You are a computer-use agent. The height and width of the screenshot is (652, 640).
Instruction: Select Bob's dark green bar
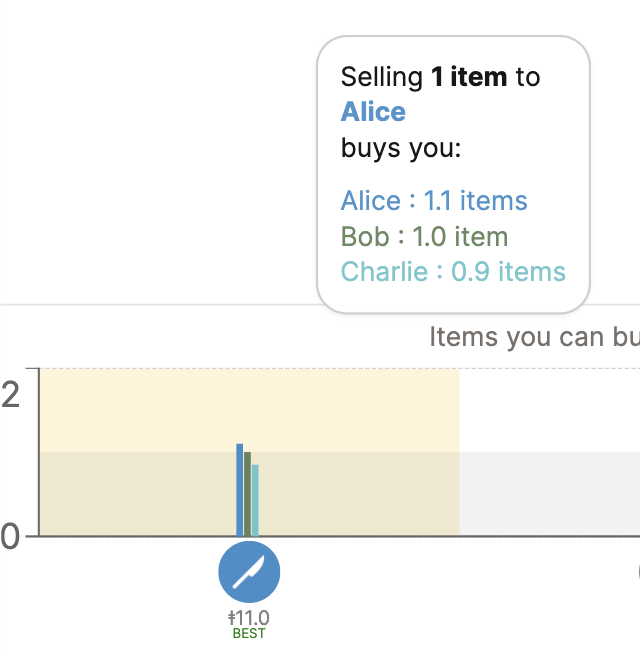click(247, 494)
